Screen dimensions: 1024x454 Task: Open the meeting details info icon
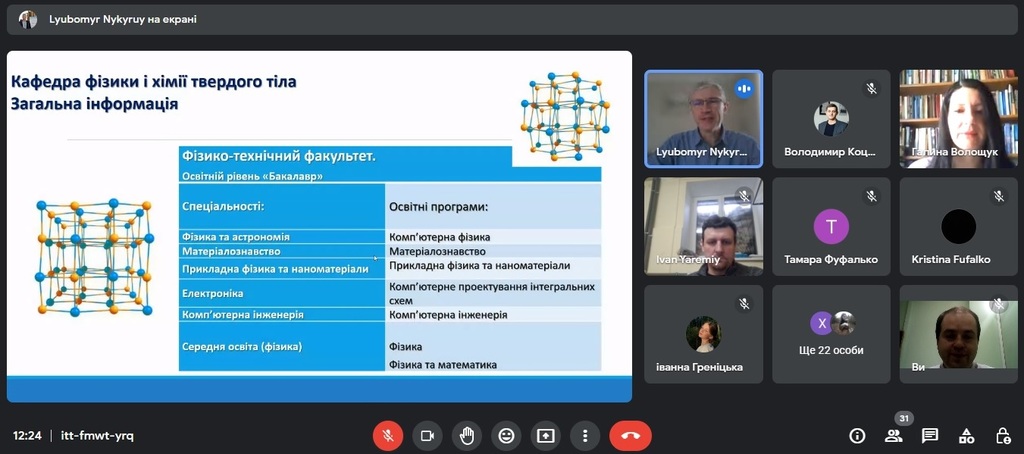coord(857,436)
